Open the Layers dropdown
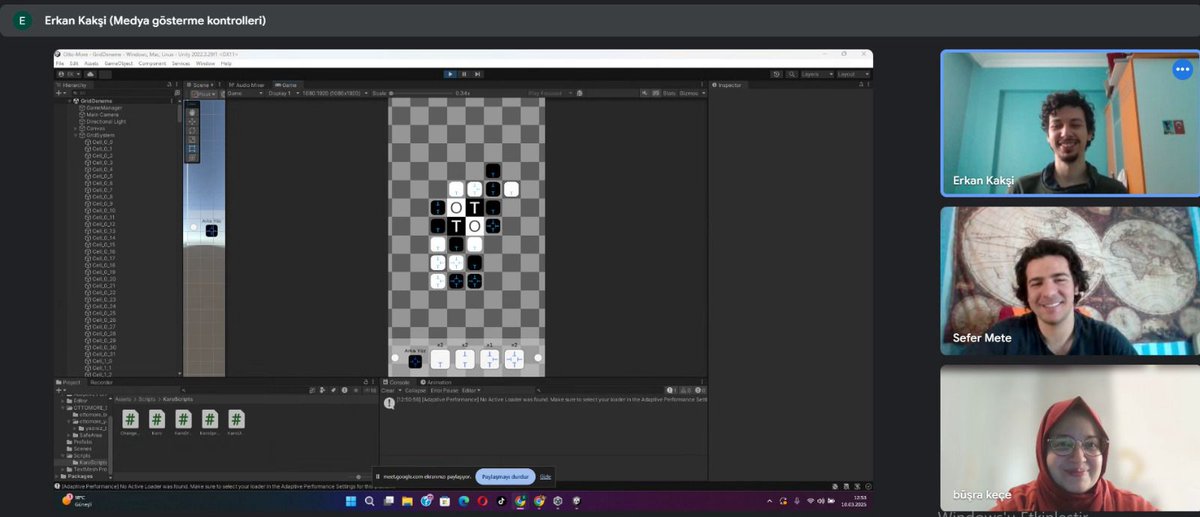1200x517 pixels. tap(815, 74)
